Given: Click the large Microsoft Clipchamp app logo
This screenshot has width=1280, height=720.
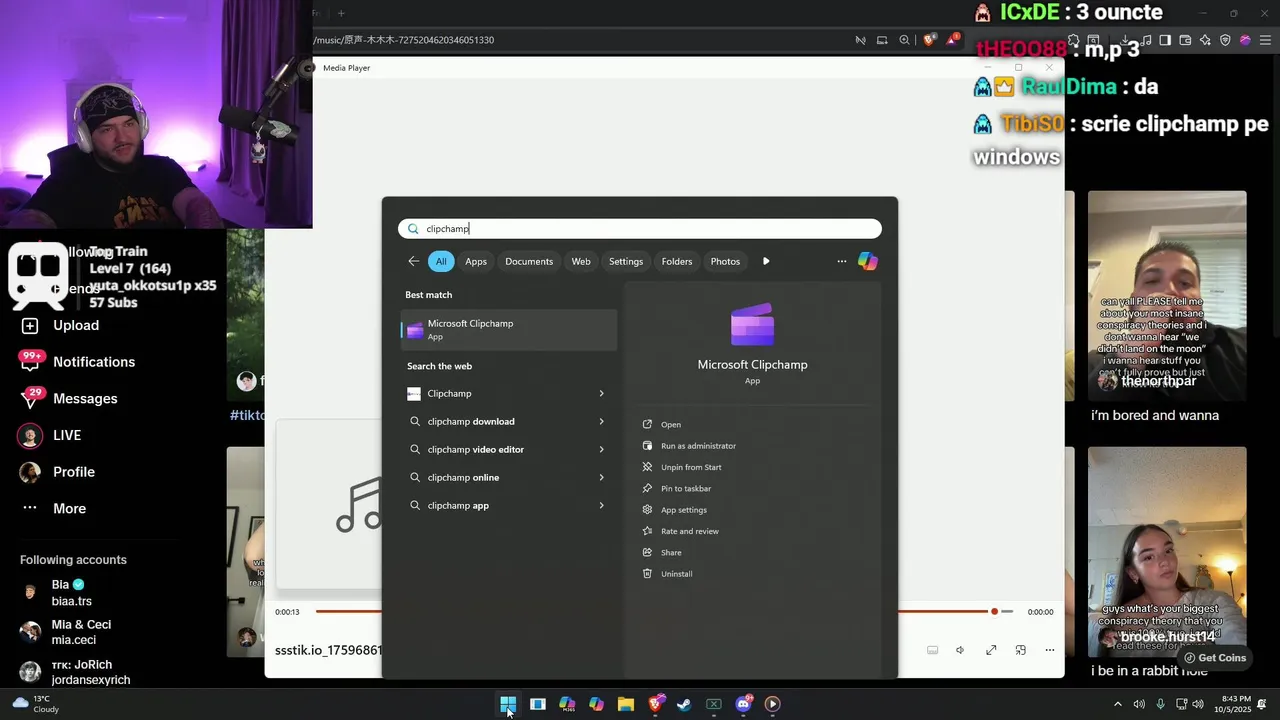Looking at the screenshot, I should pyautogui.click(x=752, y=325).
